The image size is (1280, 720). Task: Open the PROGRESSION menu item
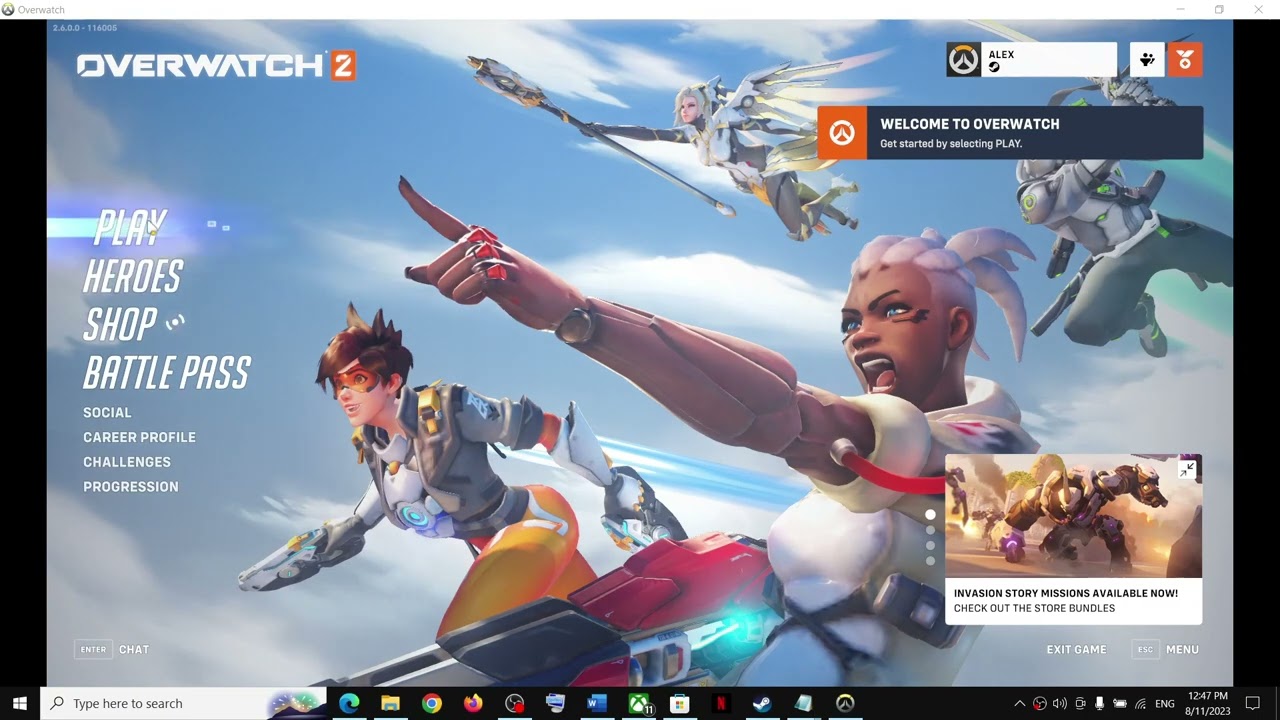(131, 487)
